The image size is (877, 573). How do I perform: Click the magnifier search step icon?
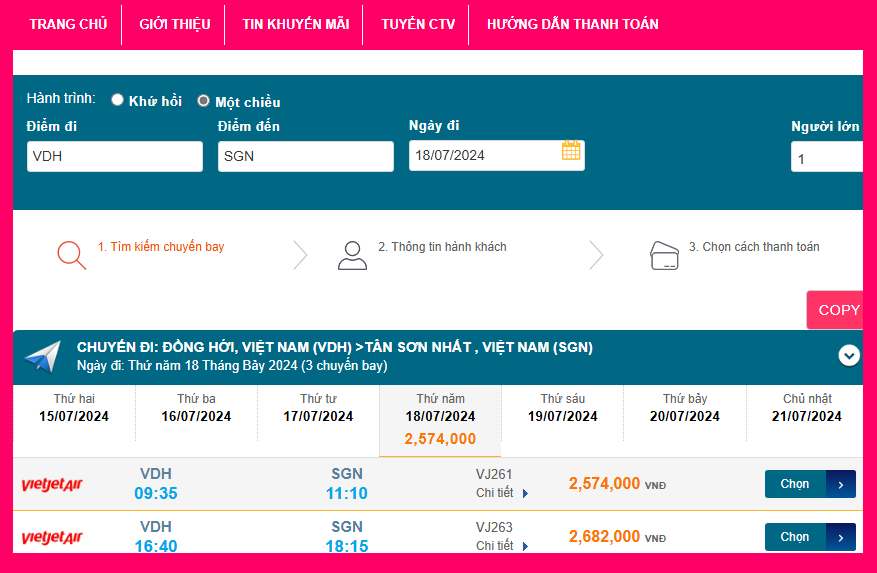71,255
